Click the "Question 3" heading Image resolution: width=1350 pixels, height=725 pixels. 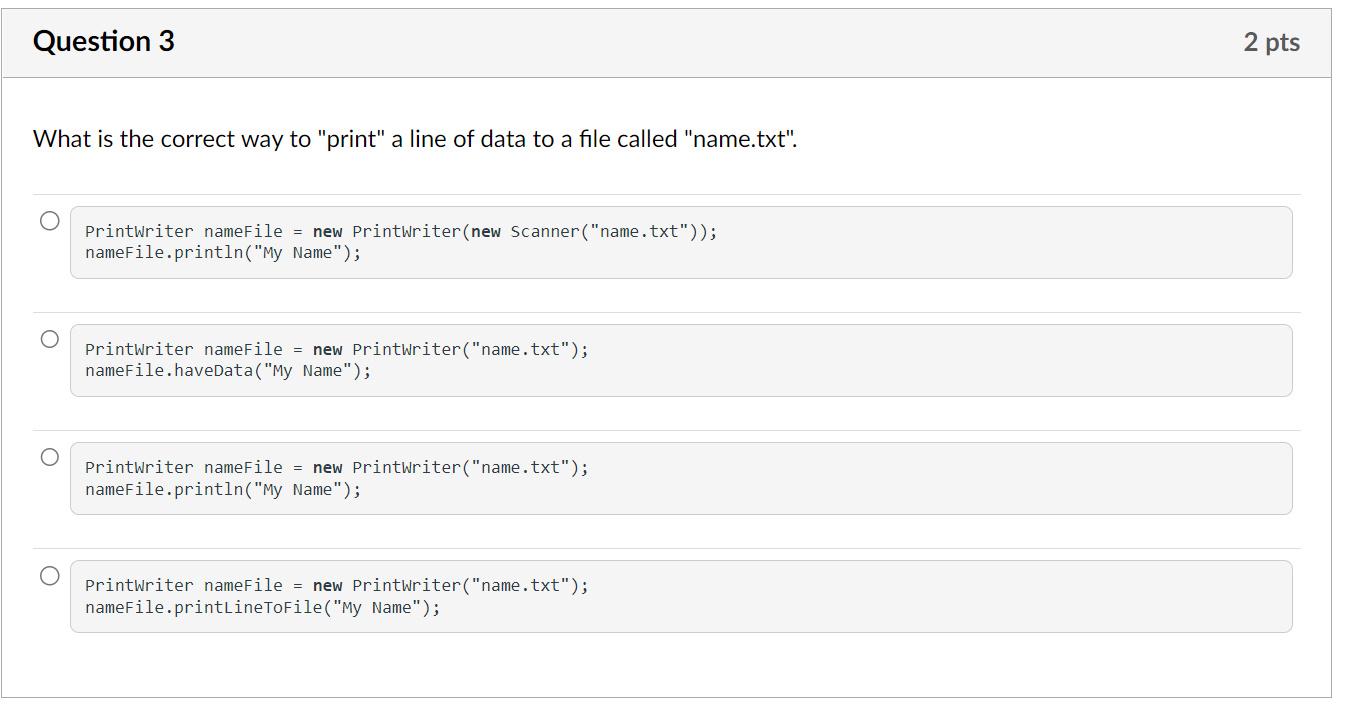point(103,41)
